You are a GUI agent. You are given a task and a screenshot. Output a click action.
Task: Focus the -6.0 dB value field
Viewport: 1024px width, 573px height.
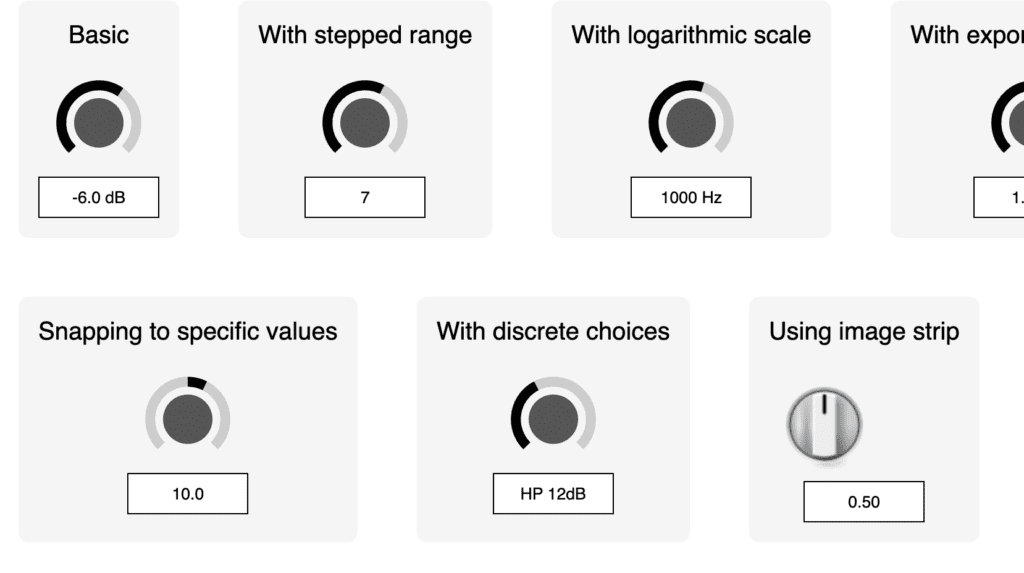(x=99, y=197)
